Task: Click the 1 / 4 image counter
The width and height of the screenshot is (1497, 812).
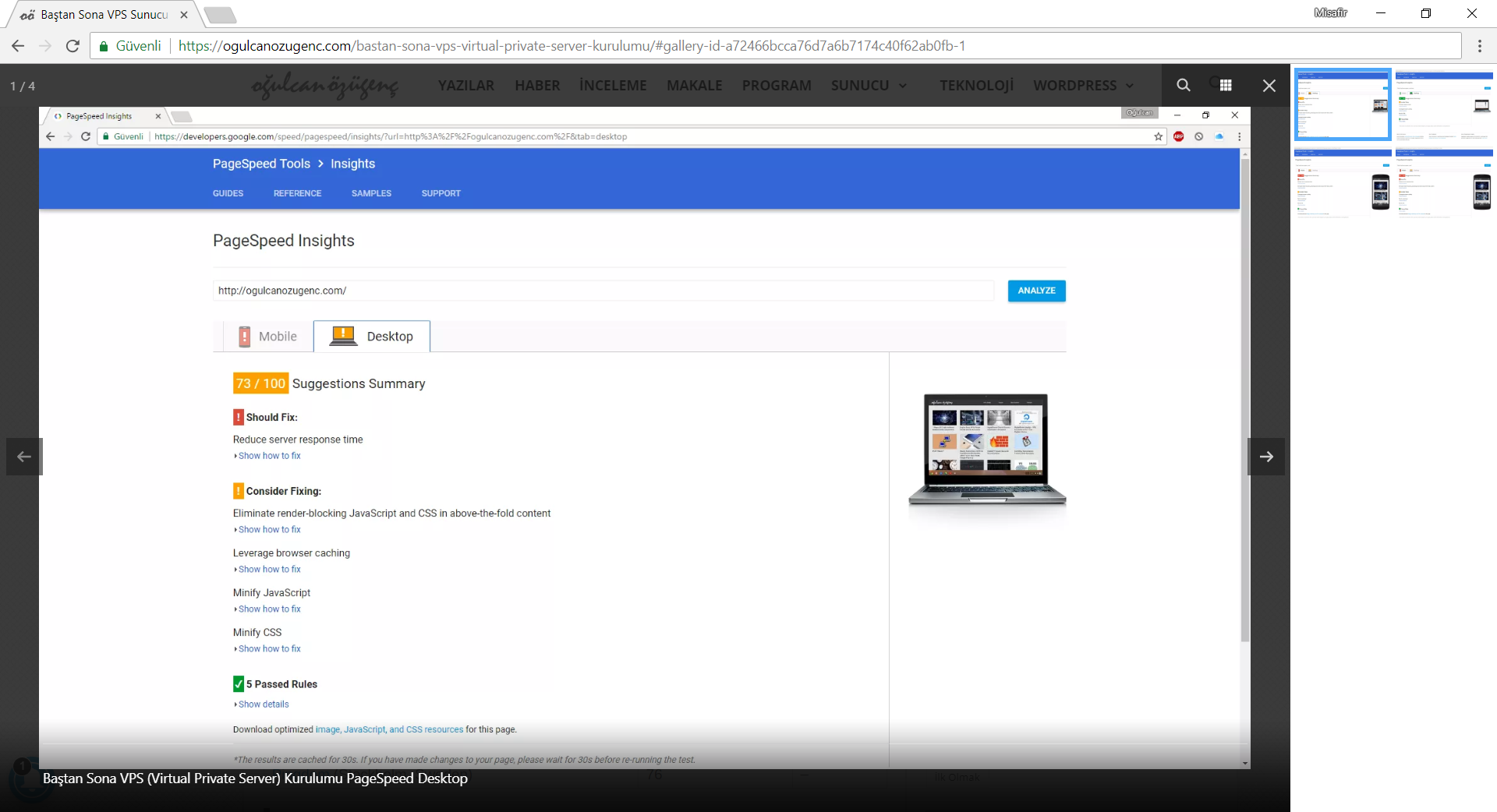Action: (23, 86)
